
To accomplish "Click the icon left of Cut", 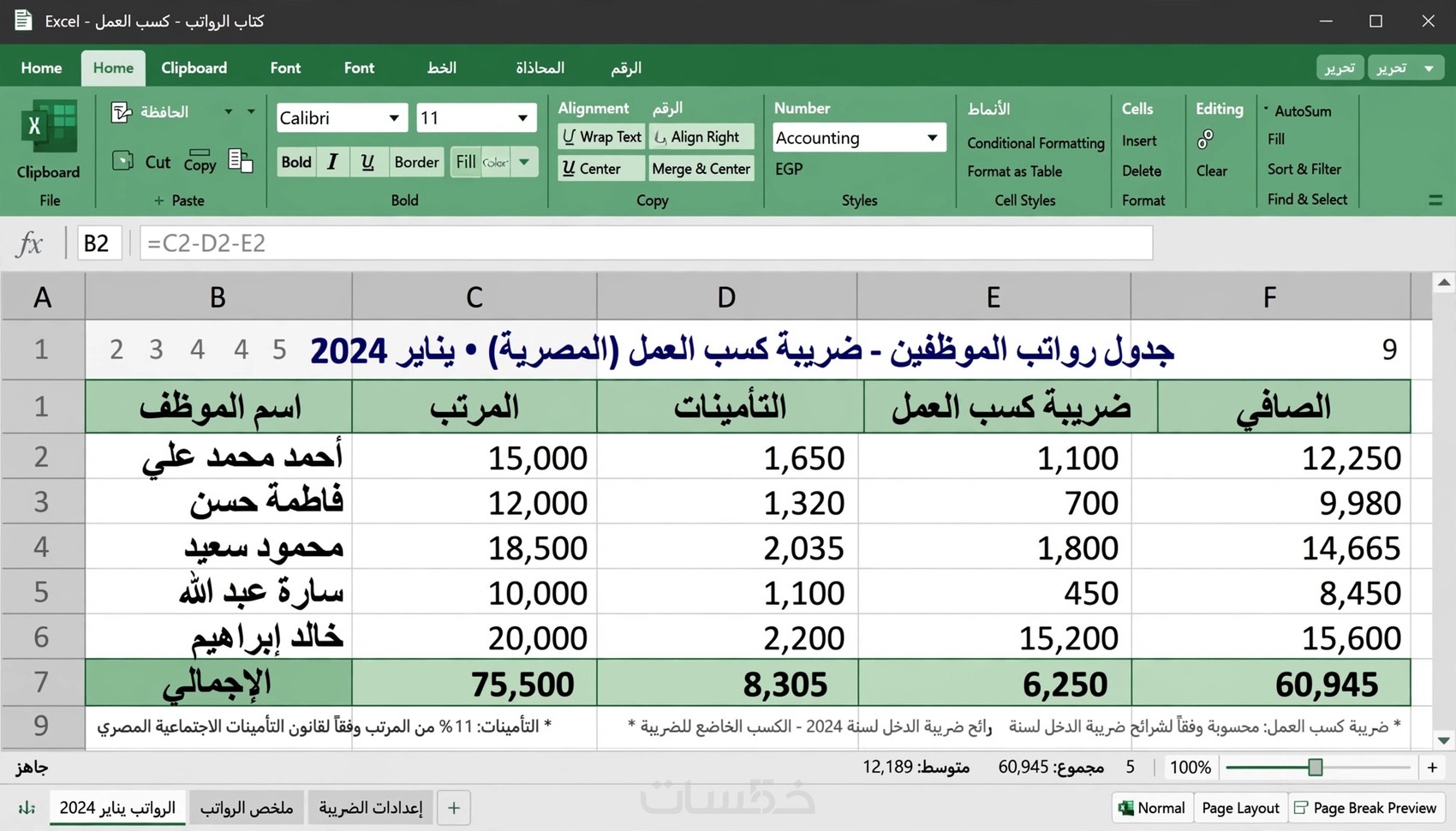I will point(122,161).
